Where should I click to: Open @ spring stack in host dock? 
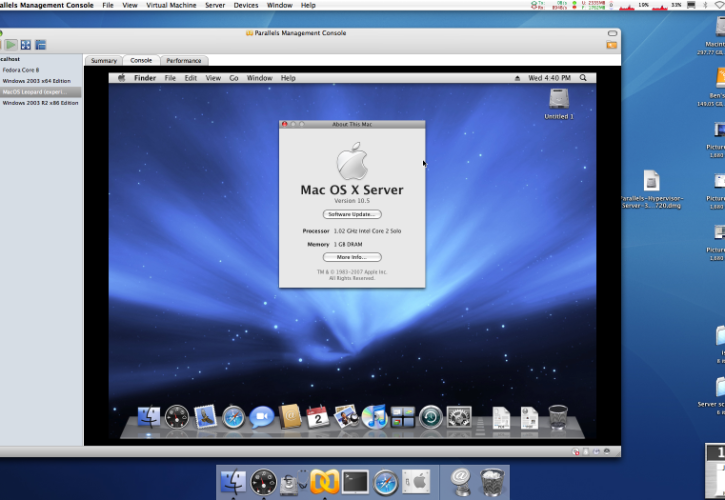[x=461, y=482]
